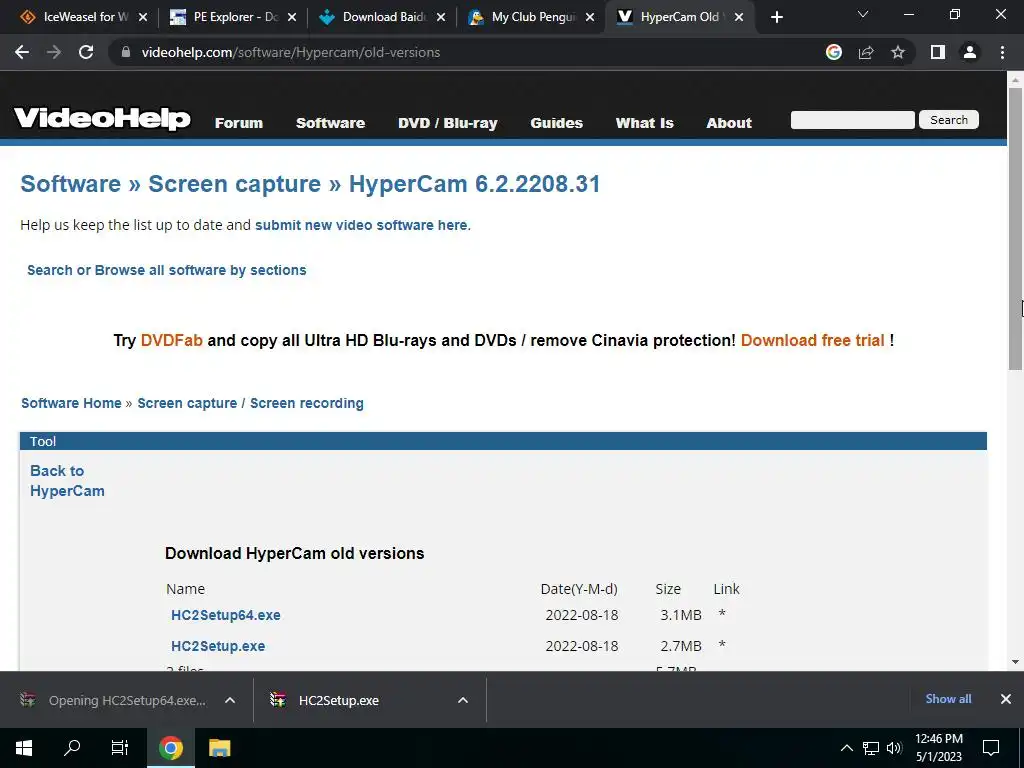Close the Download Baidu tab
The width and height of the screenshot is (1024, 768).
point(441,17)
